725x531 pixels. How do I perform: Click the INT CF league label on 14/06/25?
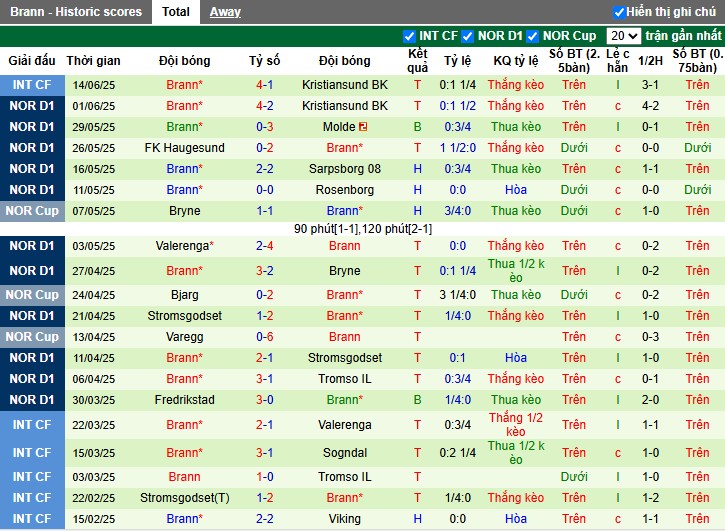[32, 85]
